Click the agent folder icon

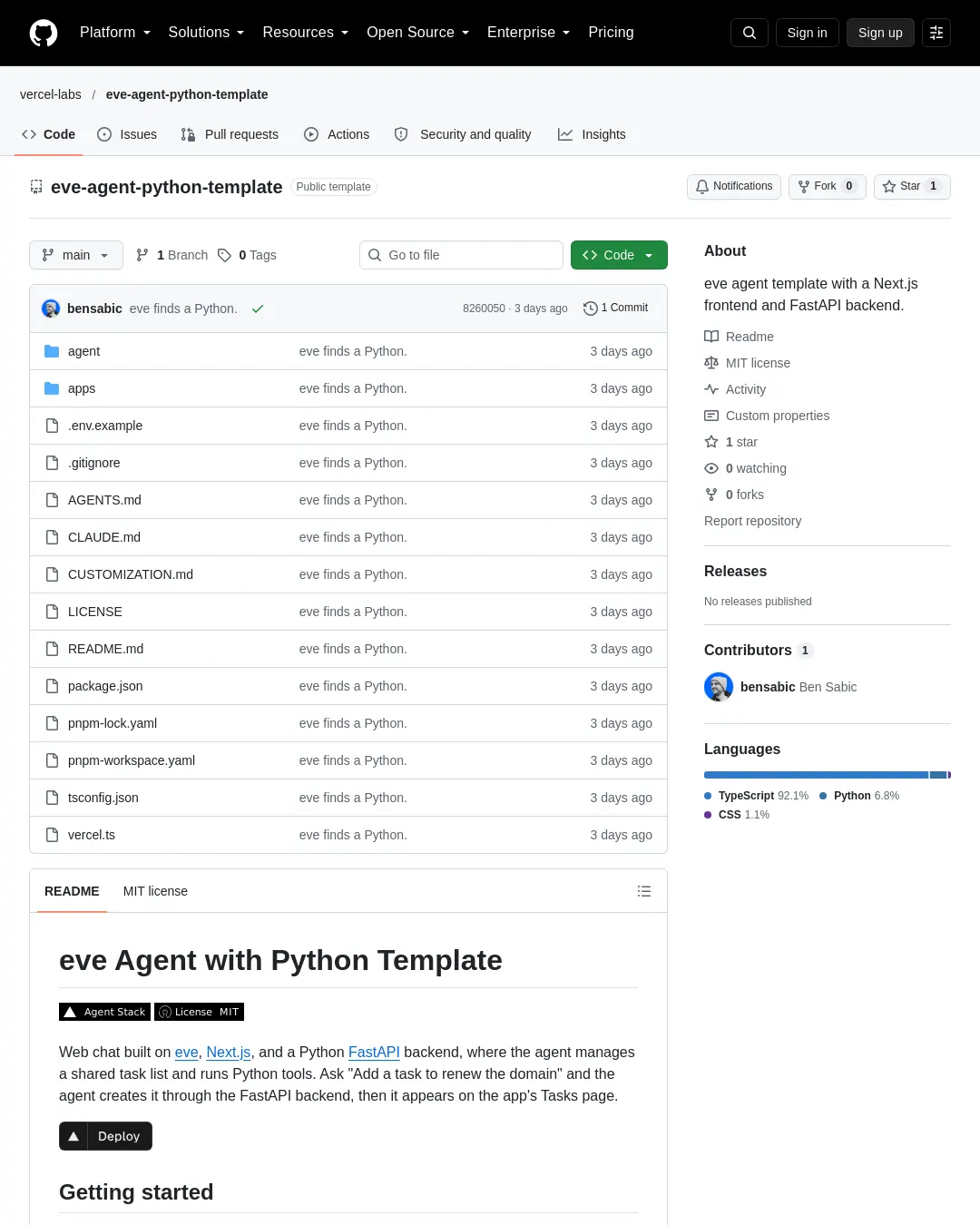(52, 351)
